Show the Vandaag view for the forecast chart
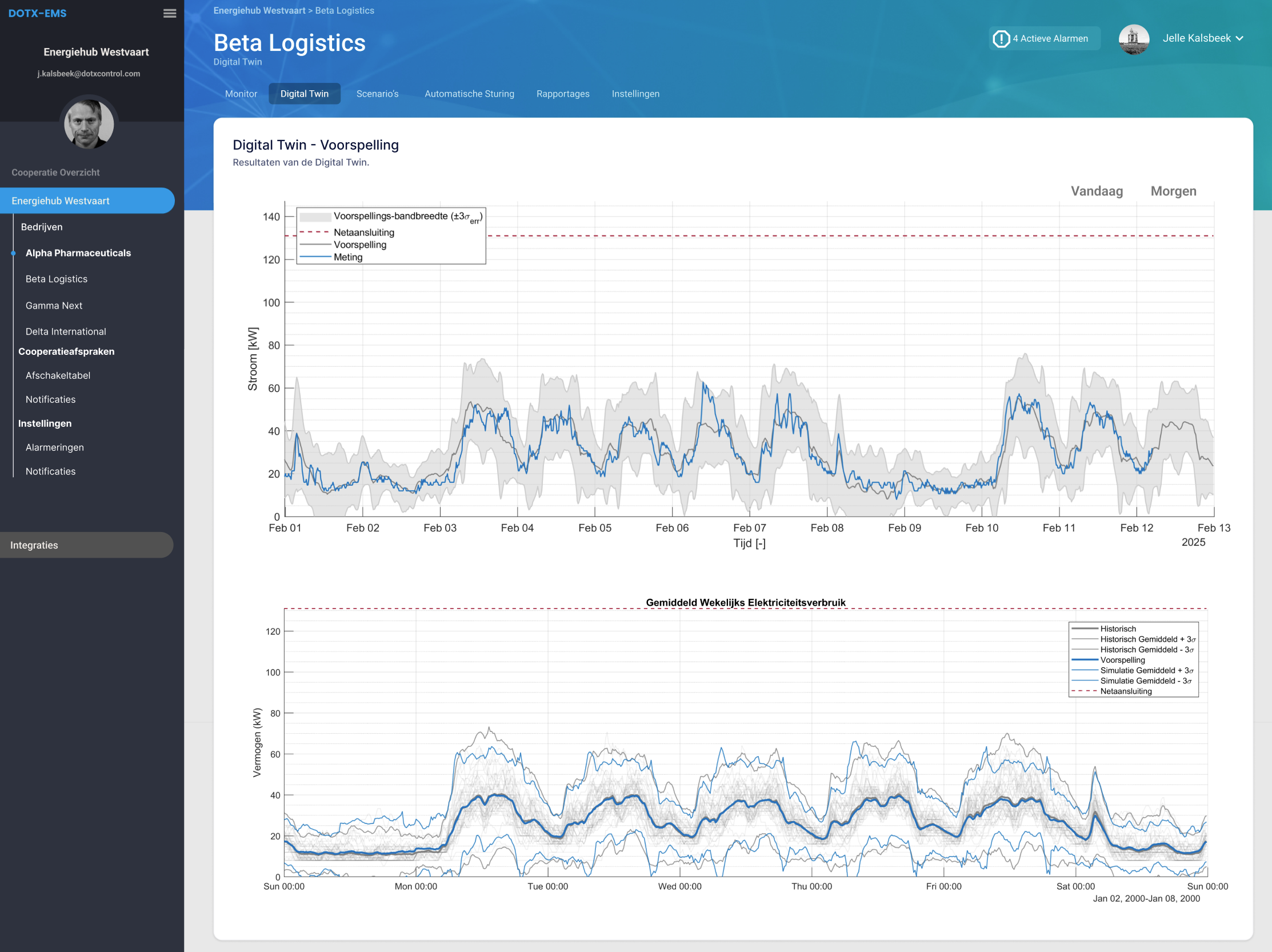 click(1096, 191)
